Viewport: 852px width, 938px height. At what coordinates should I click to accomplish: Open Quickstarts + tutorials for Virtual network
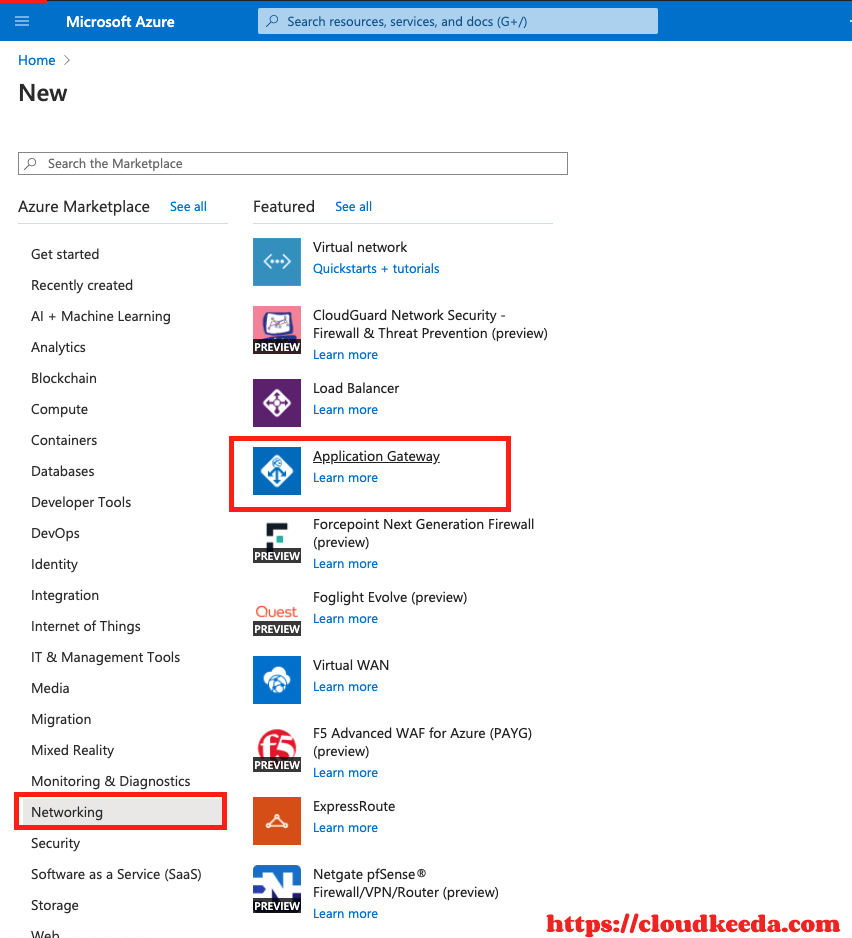(376, 269)
